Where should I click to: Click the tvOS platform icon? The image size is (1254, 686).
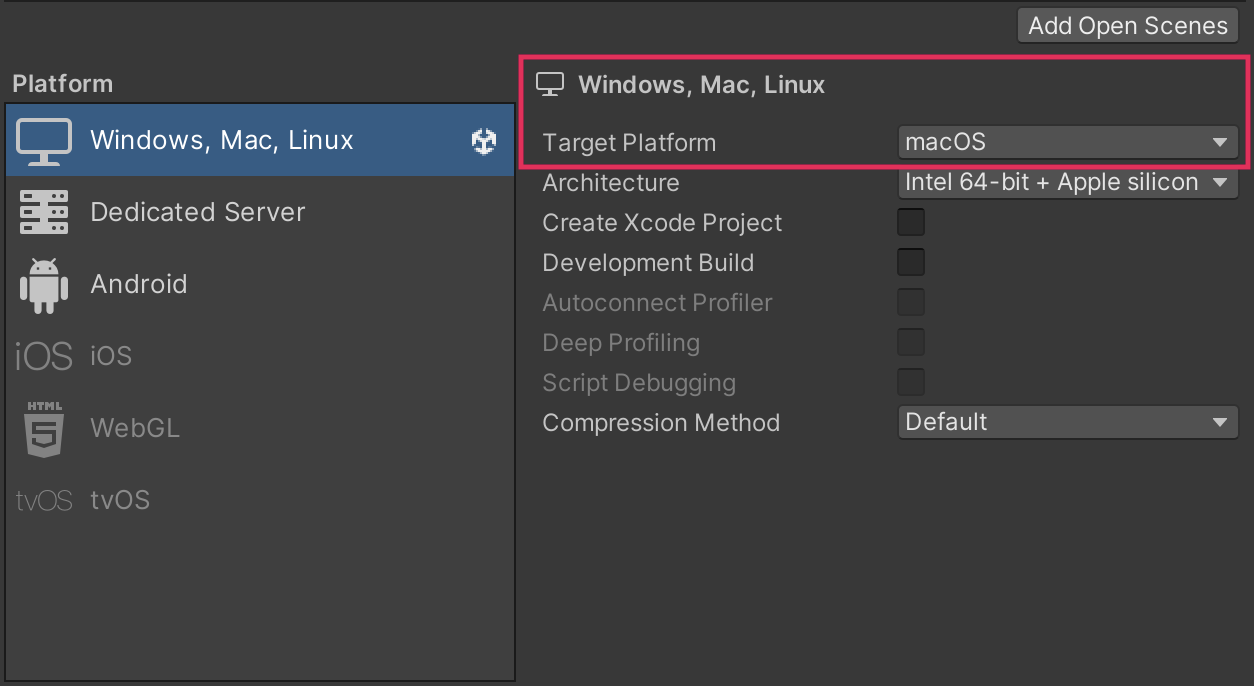pos(44,500)
